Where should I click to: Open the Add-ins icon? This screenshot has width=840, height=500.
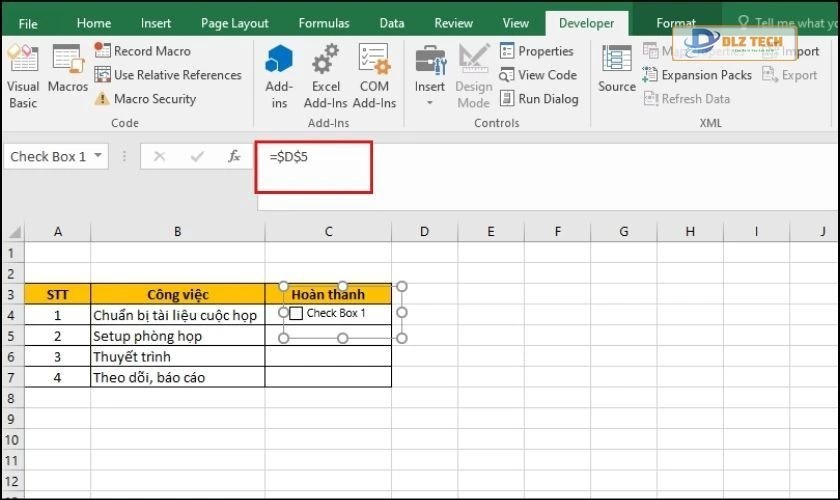pyautogui.click(x=279, y=75)
